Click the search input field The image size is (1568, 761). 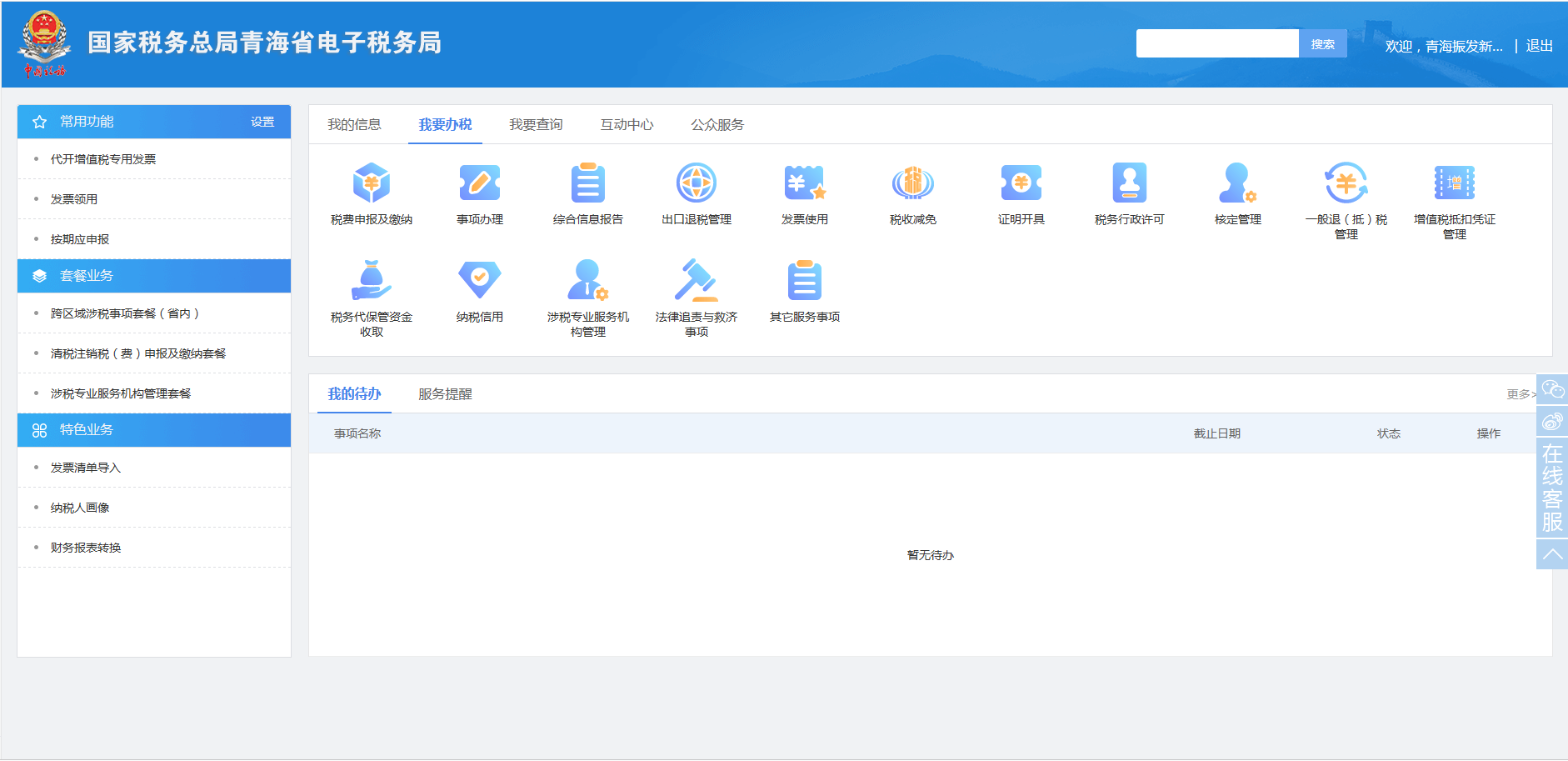point(1217,43)
